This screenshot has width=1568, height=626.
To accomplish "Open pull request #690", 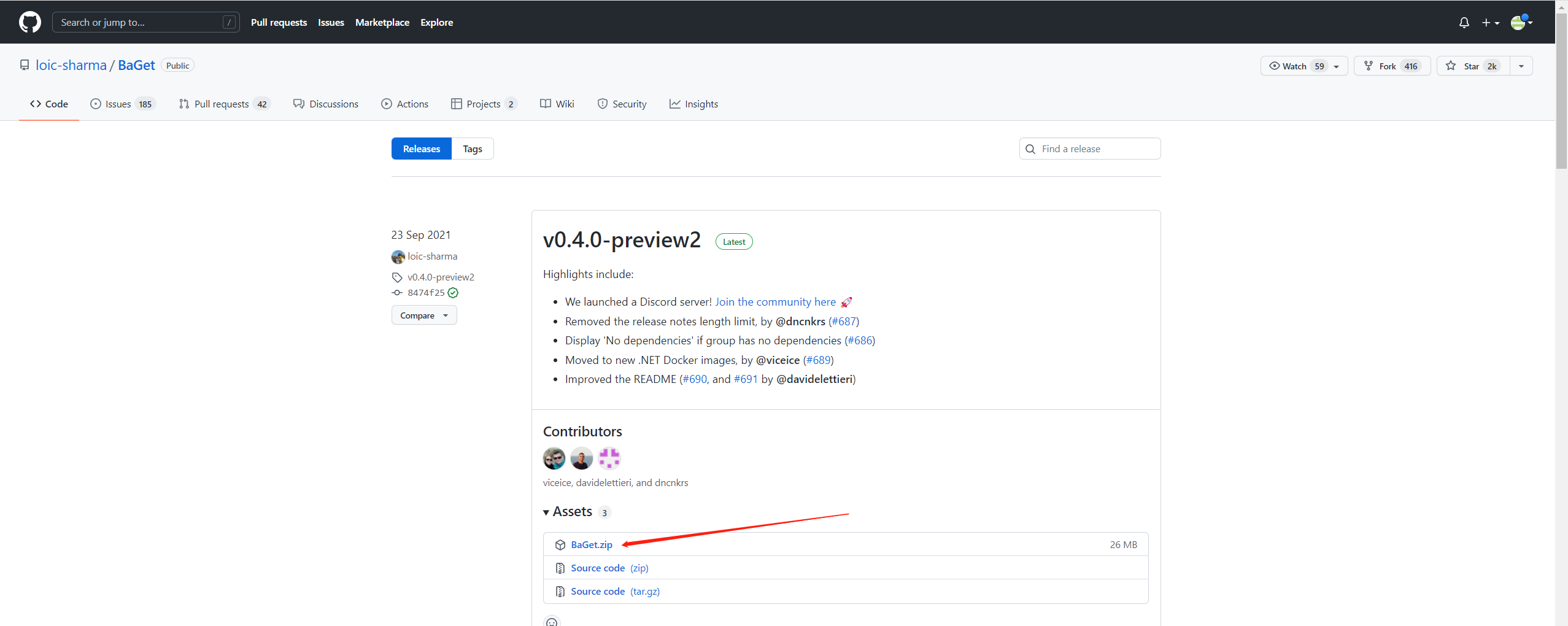I will (695, 379).
